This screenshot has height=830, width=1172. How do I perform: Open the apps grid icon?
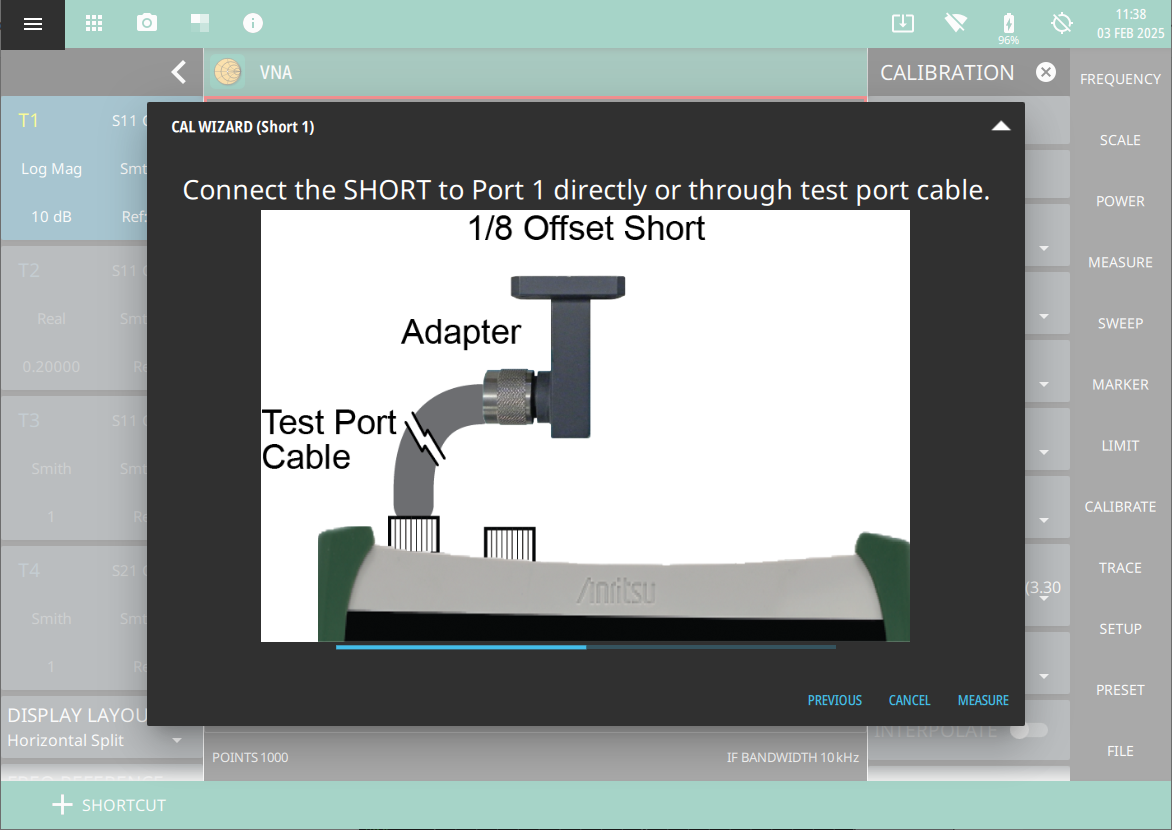tap(94, 23)
